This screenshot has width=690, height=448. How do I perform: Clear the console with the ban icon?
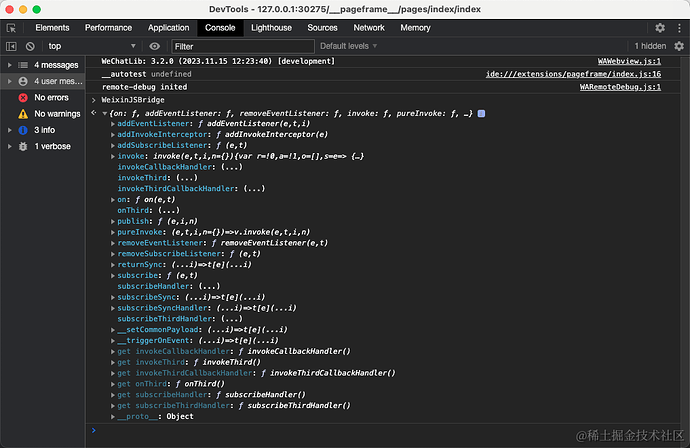pos(30,46)
